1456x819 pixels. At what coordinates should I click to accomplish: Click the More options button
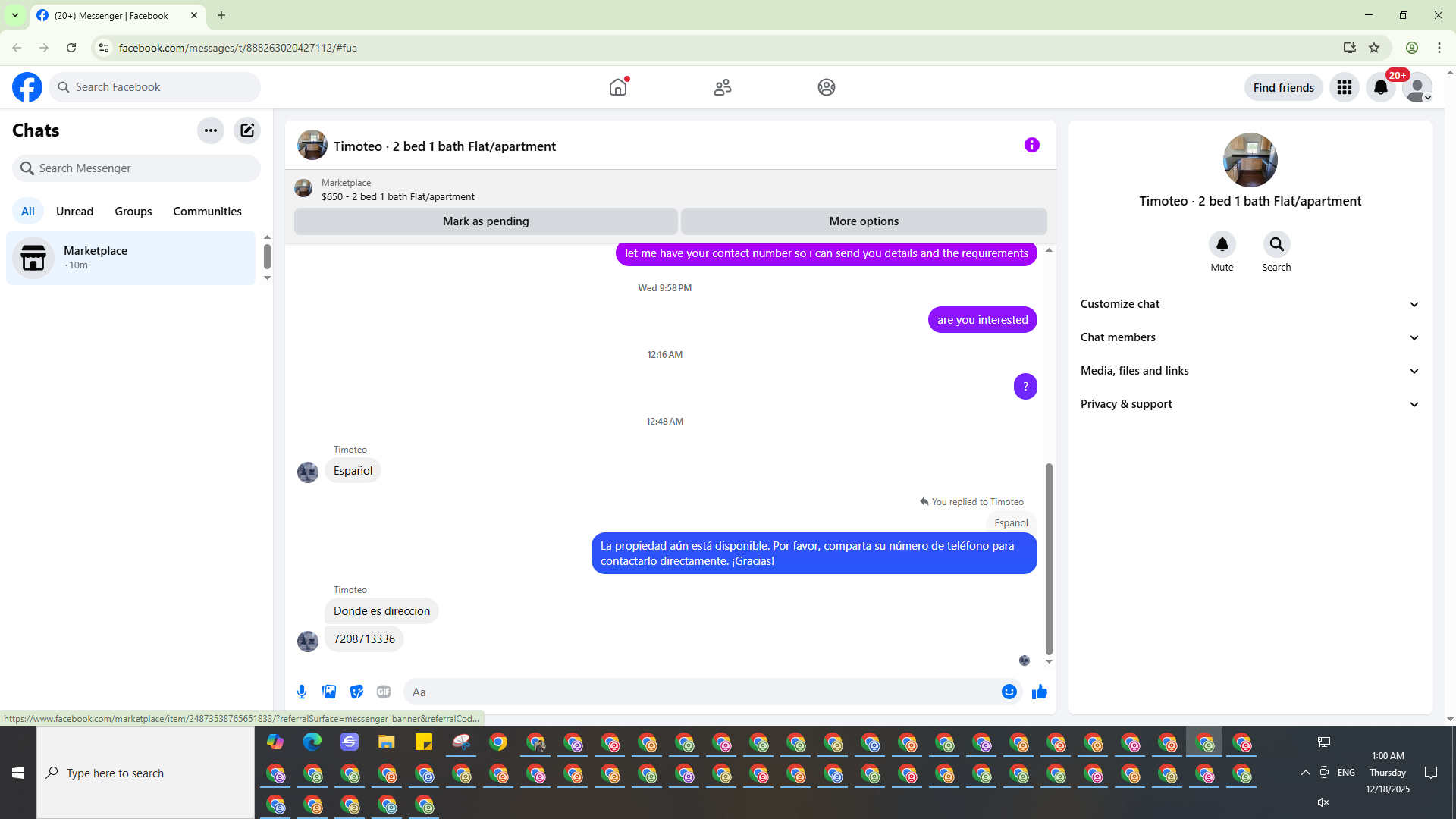[x=864, y=221]
